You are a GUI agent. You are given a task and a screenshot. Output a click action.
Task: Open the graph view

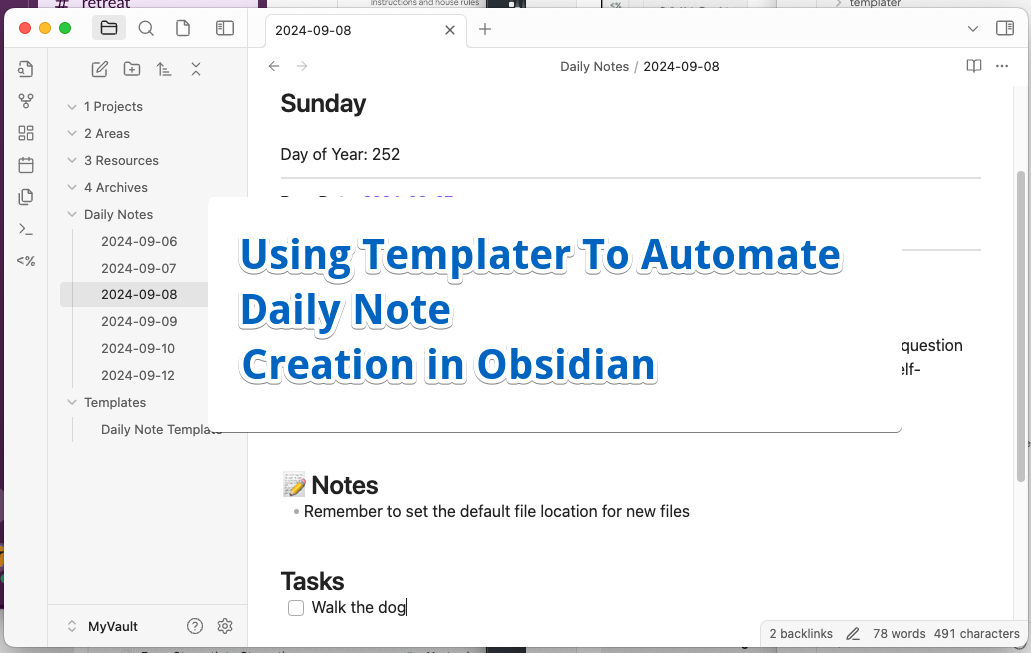[x=26, y=101]
